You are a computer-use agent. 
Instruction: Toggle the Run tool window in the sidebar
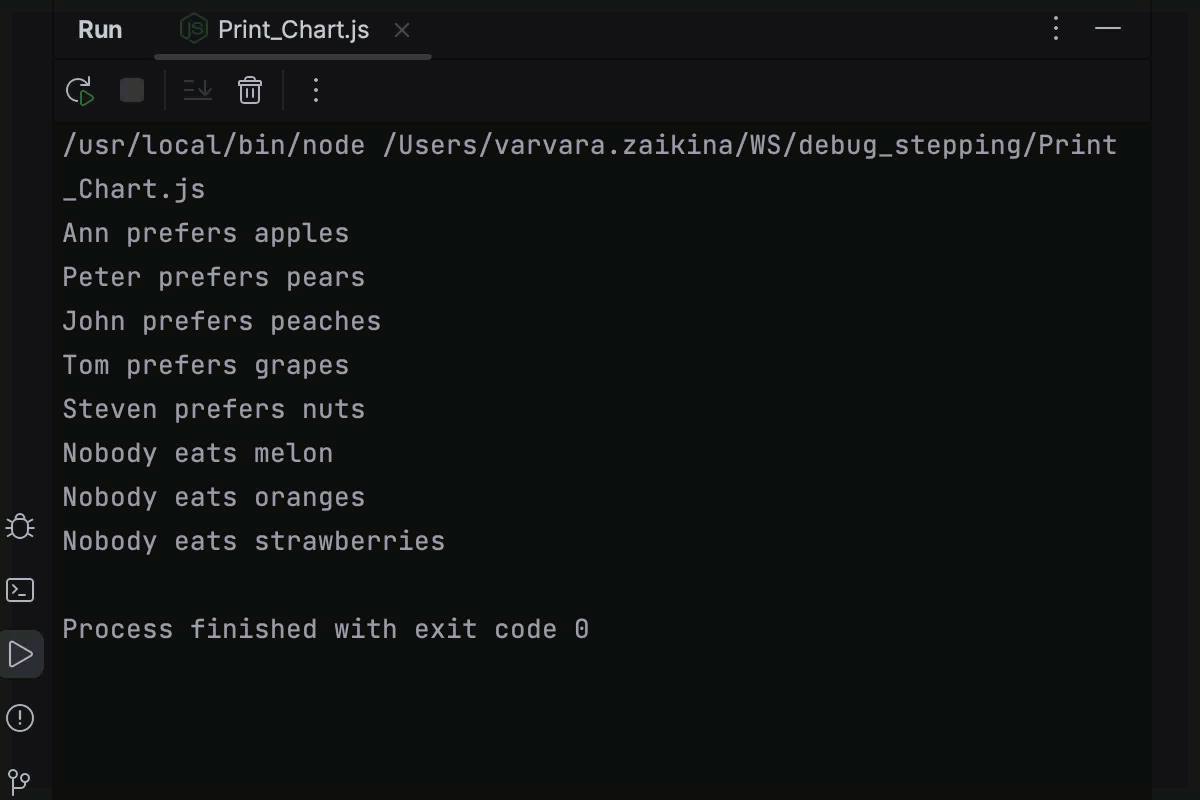[20, 654]
